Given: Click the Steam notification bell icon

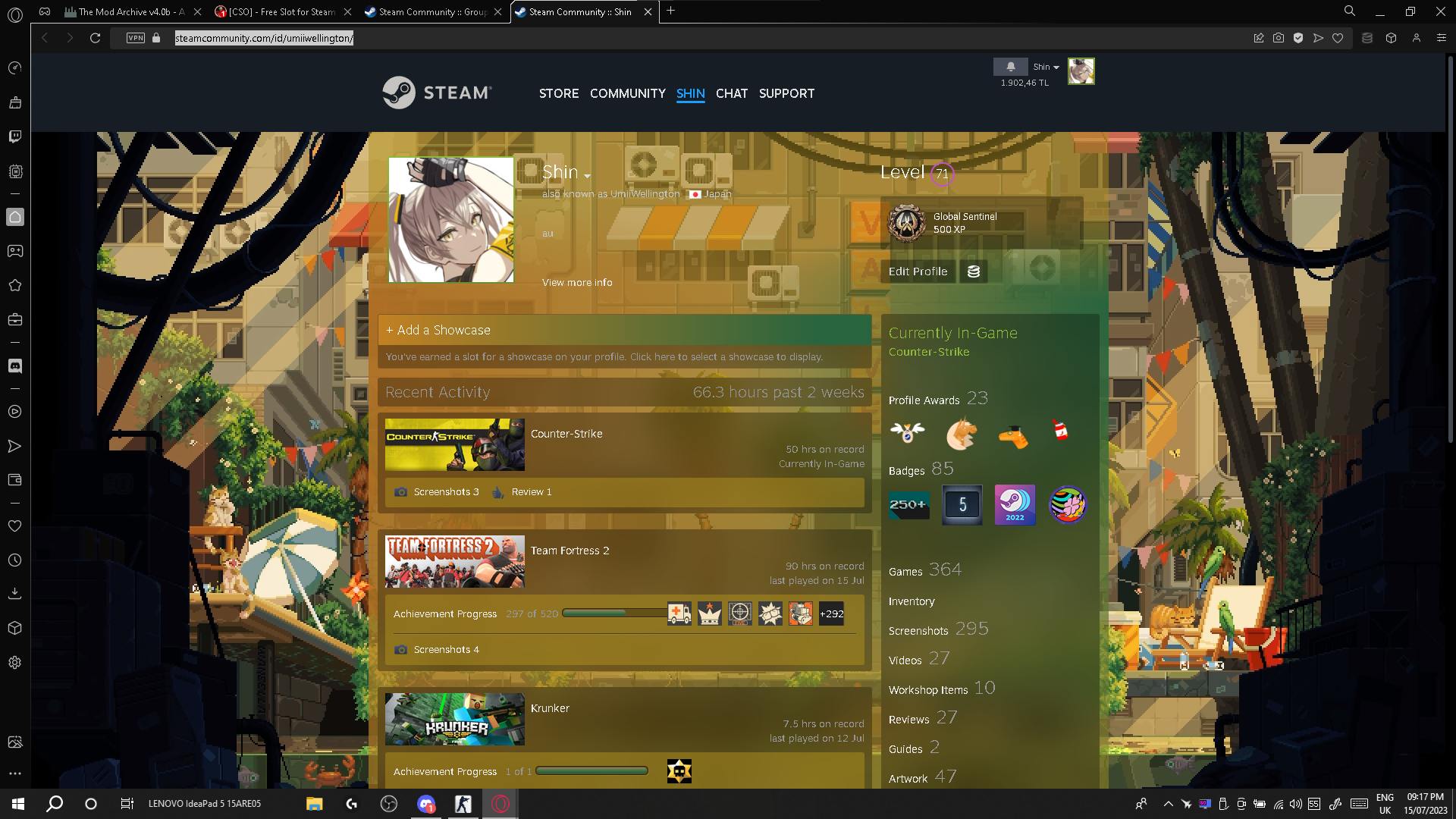Looking at the screenshot, I should (x=1010, y=67).
